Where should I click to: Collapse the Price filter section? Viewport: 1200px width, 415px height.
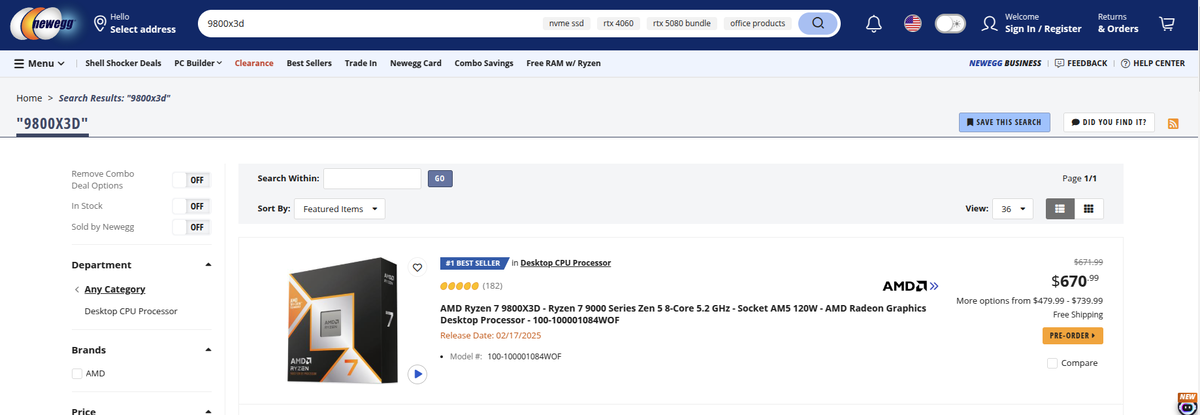(208, 411)
